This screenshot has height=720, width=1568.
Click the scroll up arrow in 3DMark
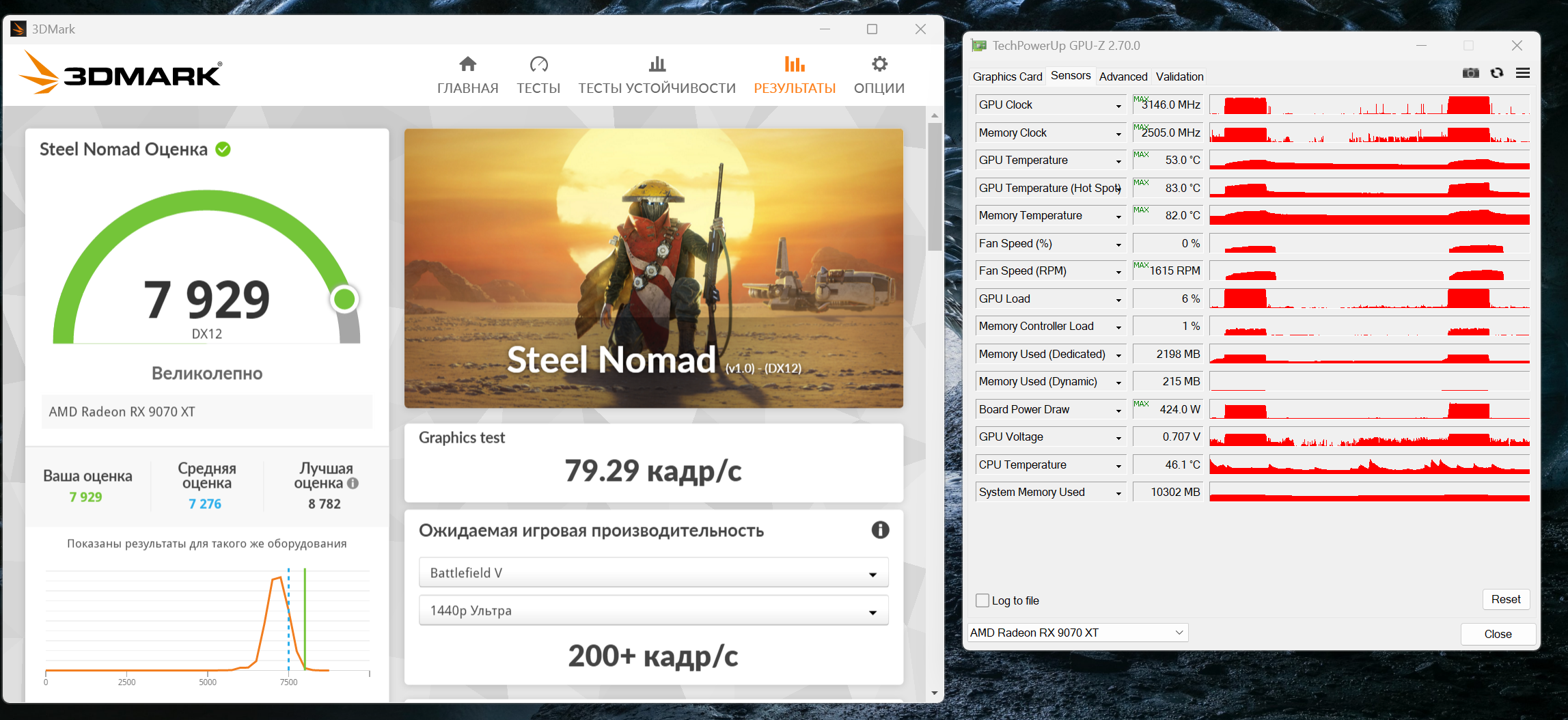coord(934,115)
